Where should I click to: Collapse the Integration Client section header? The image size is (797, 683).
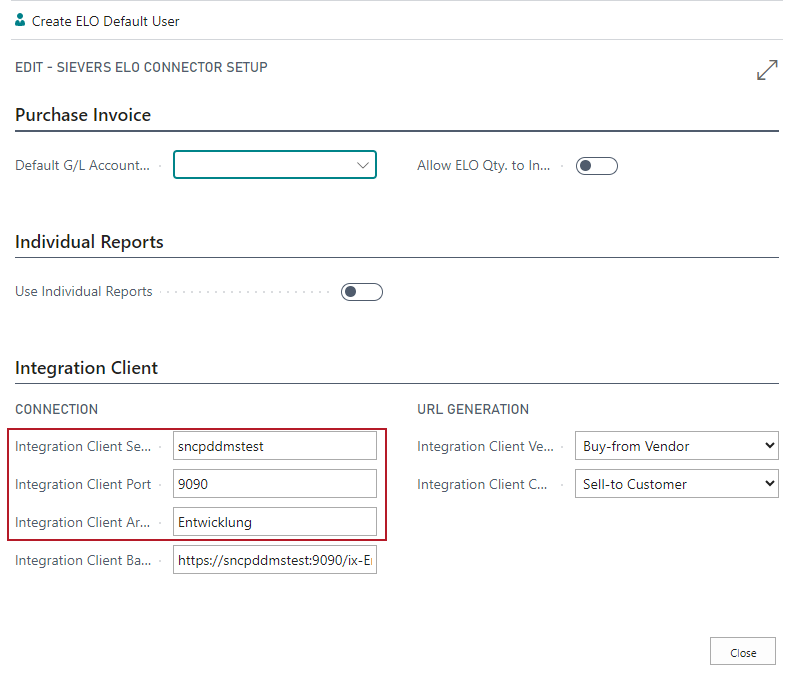[86, 368]
